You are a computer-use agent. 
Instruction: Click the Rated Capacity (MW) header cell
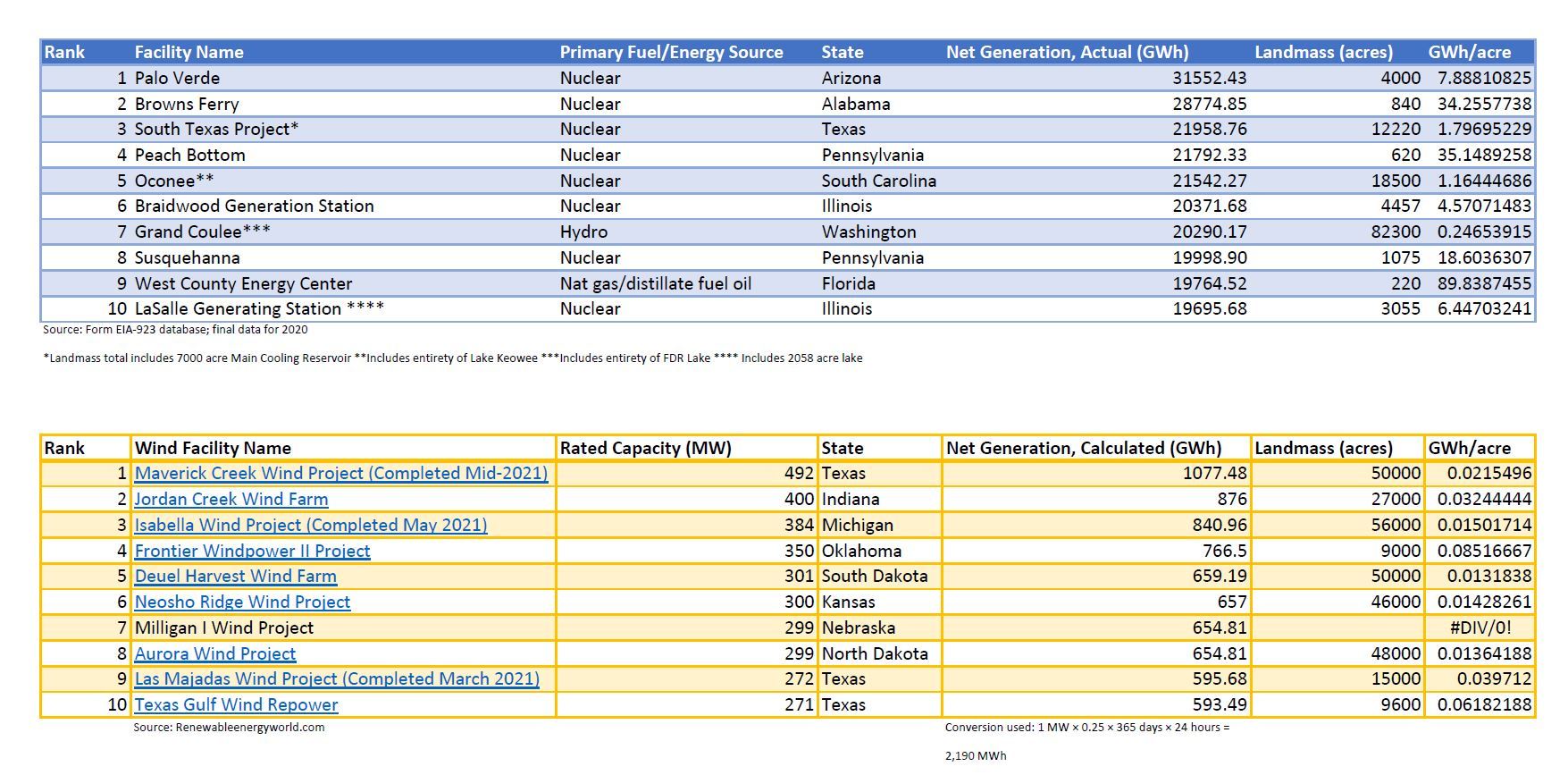point(645,449)
